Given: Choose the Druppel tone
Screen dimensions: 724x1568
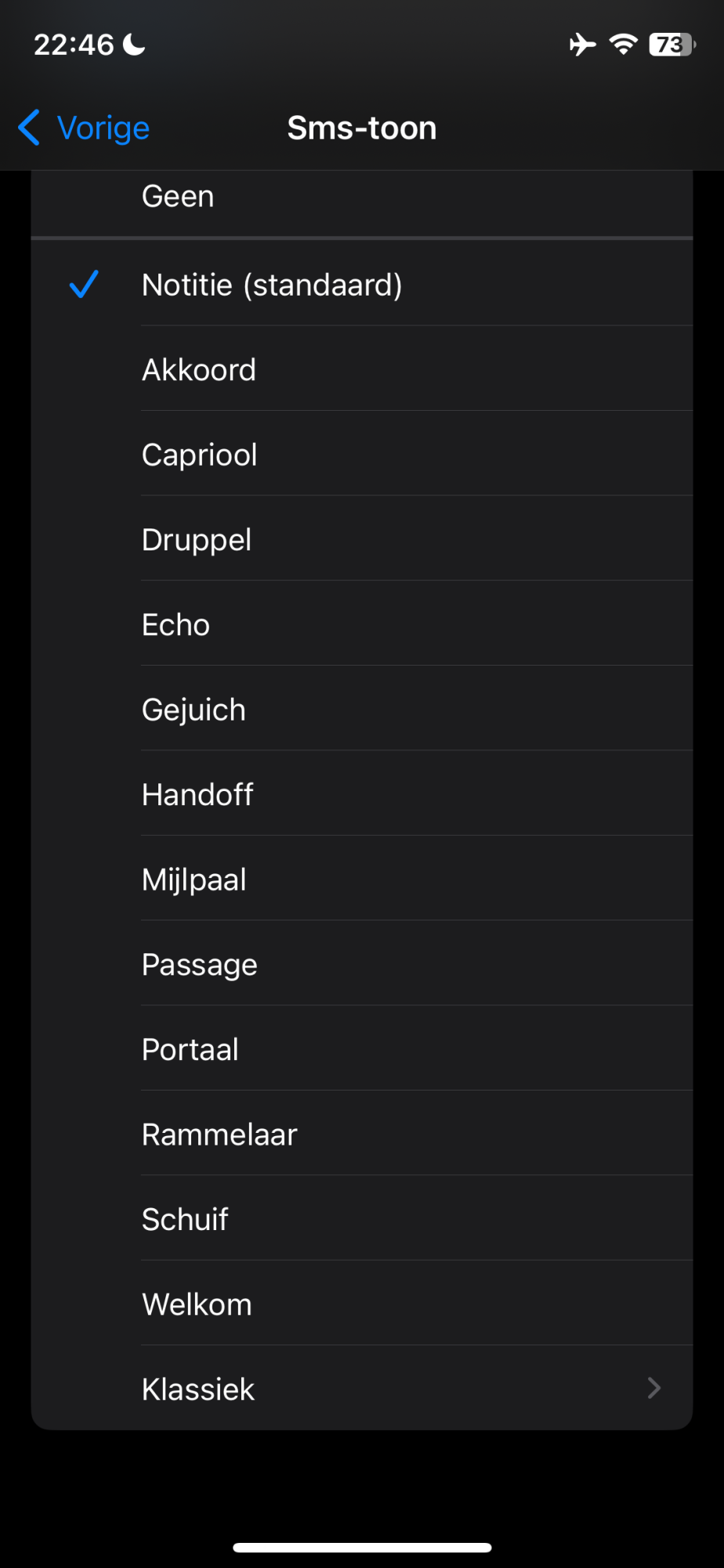Looking at the screenshot, I should pyautogui.click(x=197, y=539).
